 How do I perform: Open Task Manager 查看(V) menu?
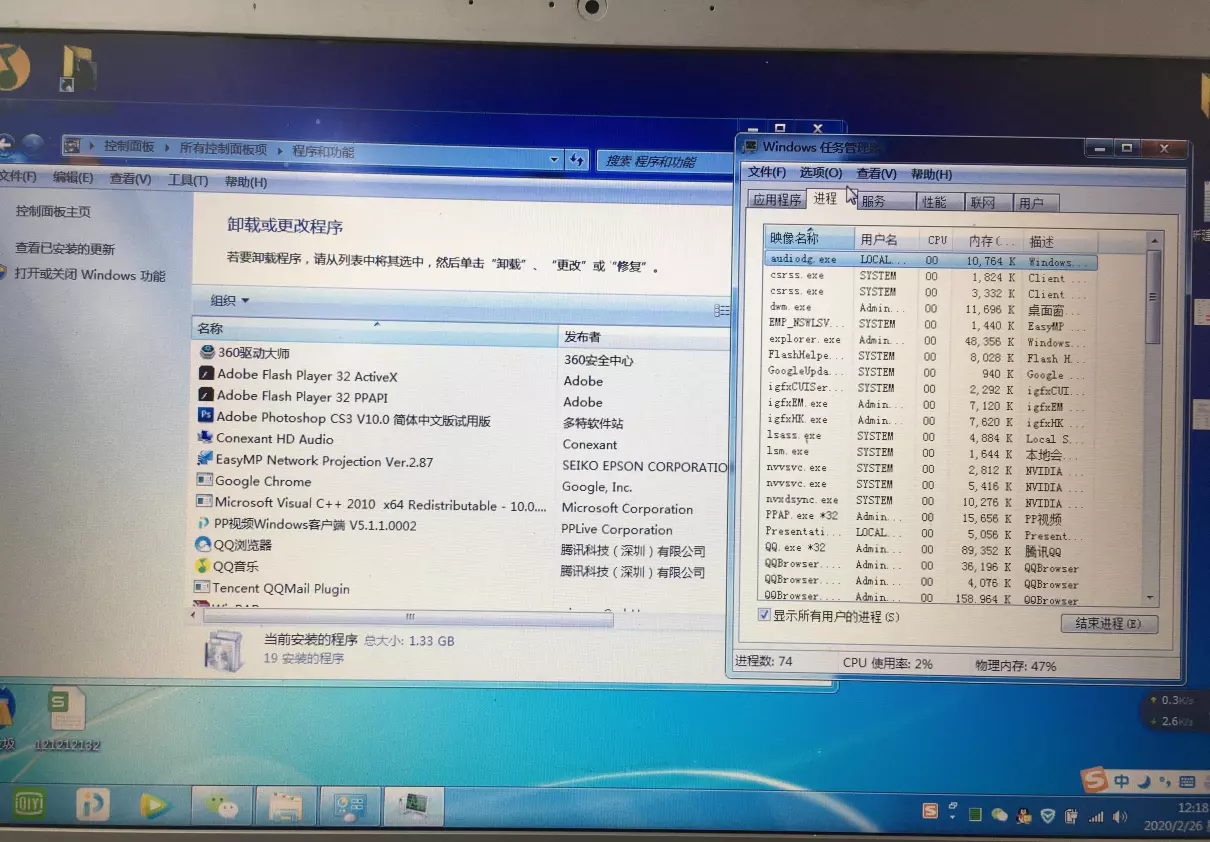tap(876, 173)
